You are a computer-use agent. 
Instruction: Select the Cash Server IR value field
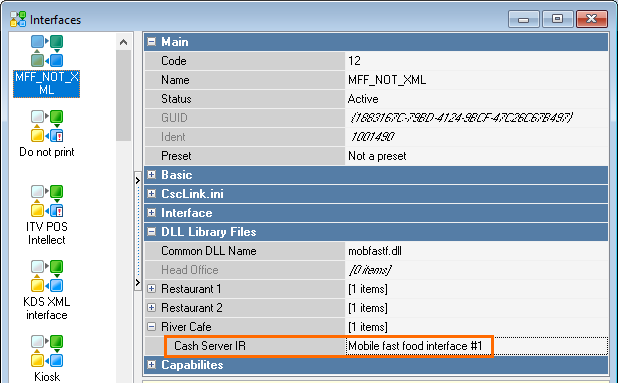pyautogui.click(x=477, y=346)
